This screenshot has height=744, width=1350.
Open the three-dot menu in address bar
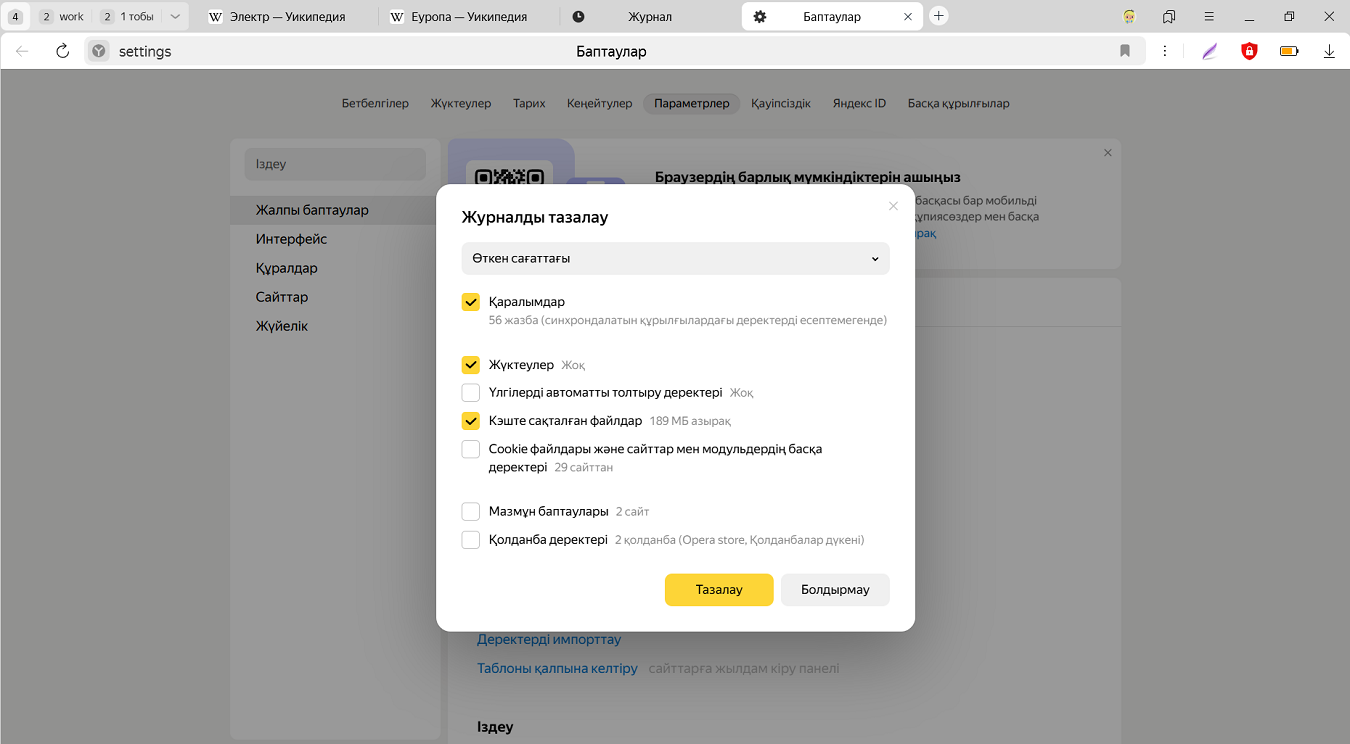(1165, 51)
